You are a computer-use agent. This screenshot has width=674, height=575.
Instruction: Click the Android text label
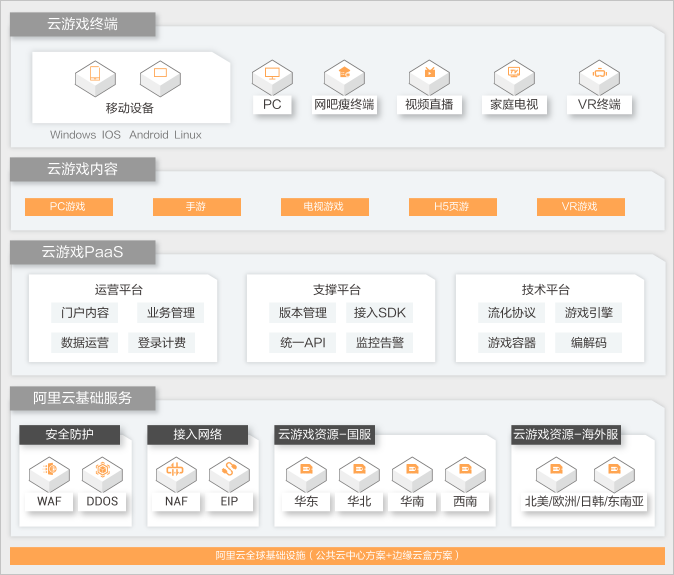pos(149,135)
